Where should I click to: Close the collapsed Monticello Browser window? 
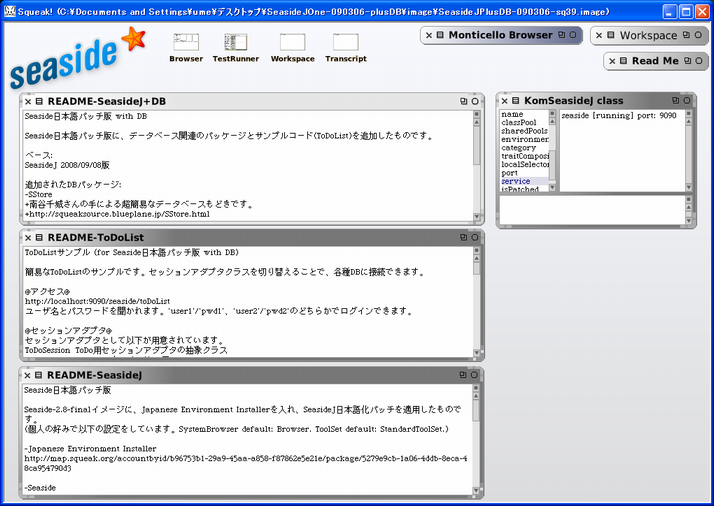[x=429, y=35]
